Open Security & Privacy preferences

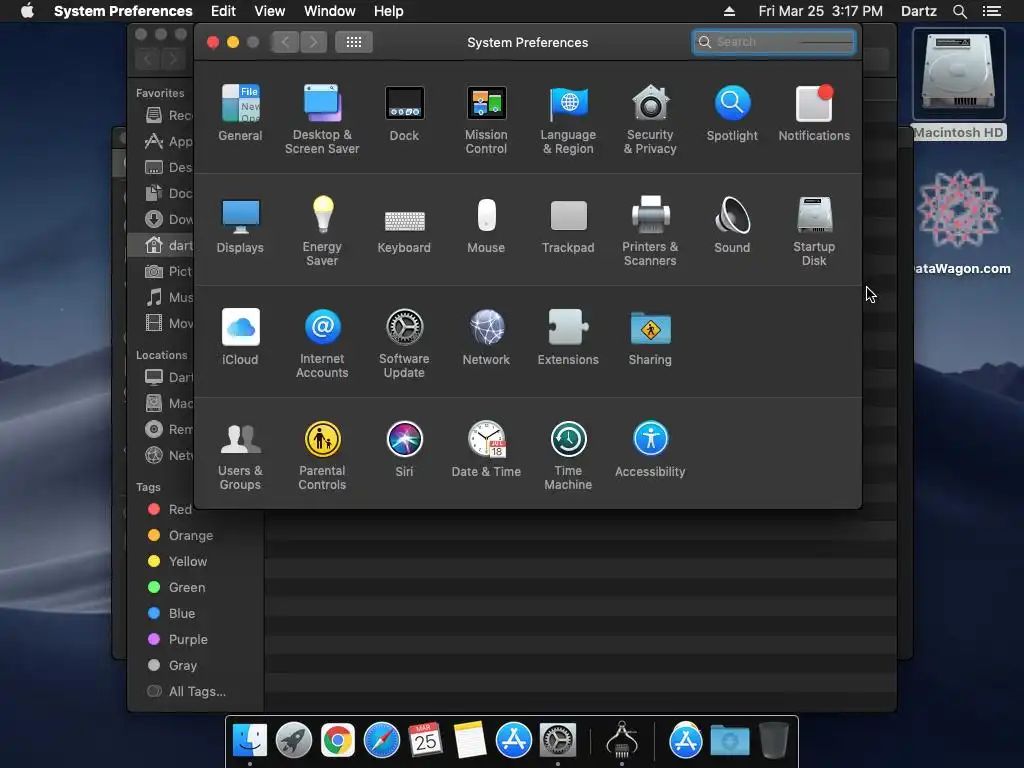coord(650,119)
